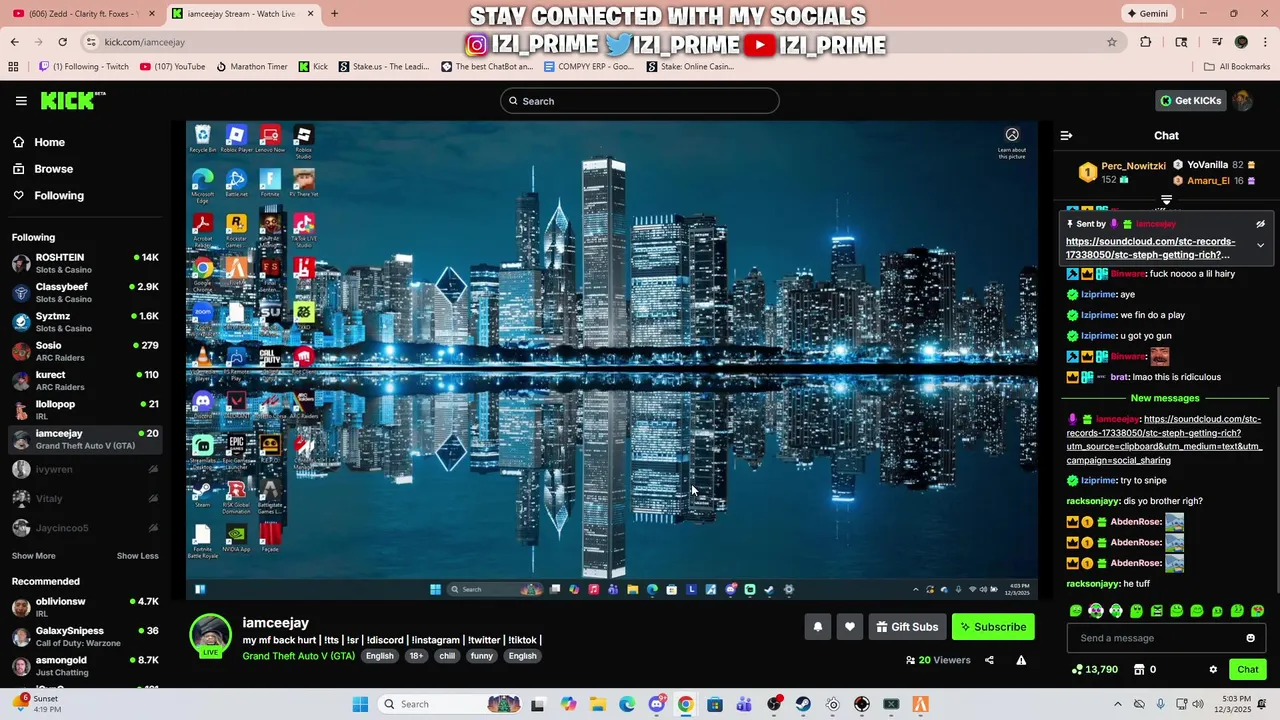Click the Subscribe button

coord(993,627)
